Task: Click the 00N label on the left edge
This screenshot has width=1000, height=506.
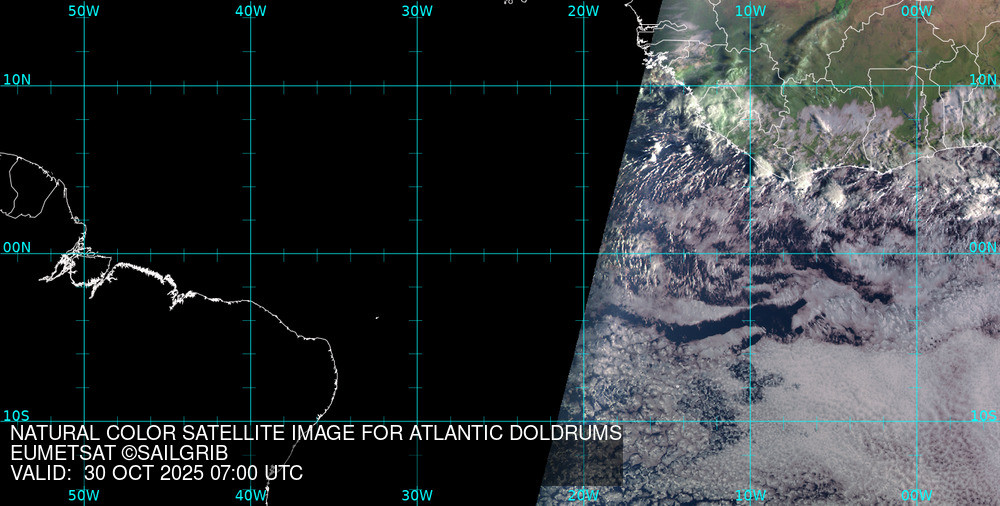Action: pos(17,247)
